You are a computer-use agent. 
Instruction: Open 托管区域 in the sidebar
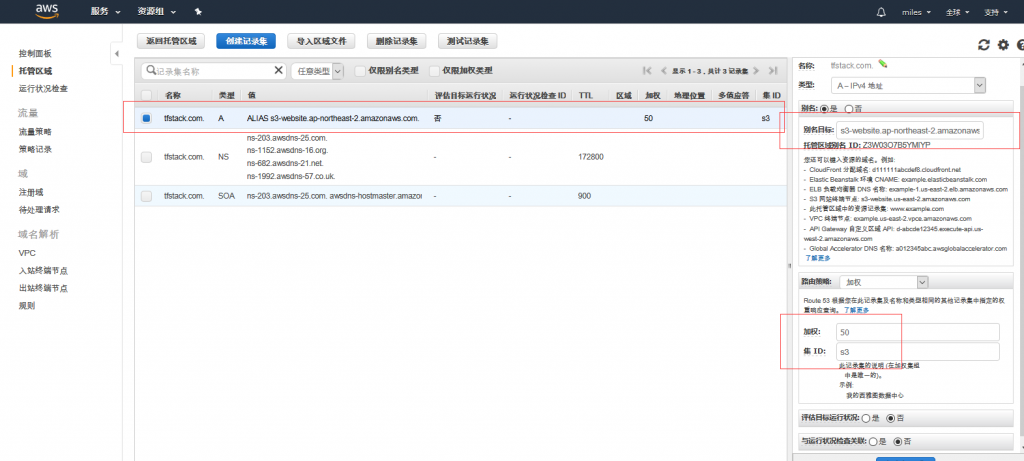point(35,71)
